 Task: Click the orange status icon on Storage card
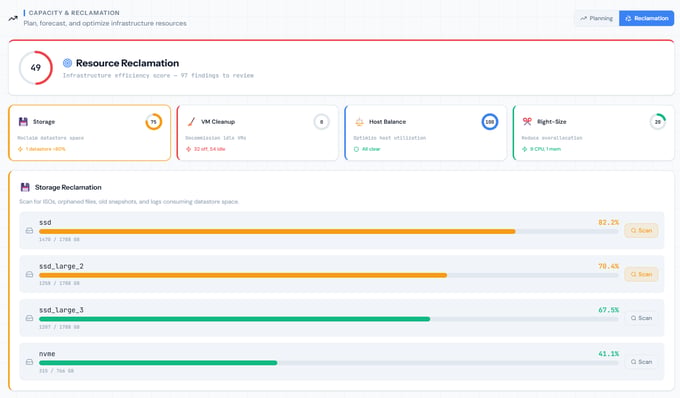[x=20, y=149]
